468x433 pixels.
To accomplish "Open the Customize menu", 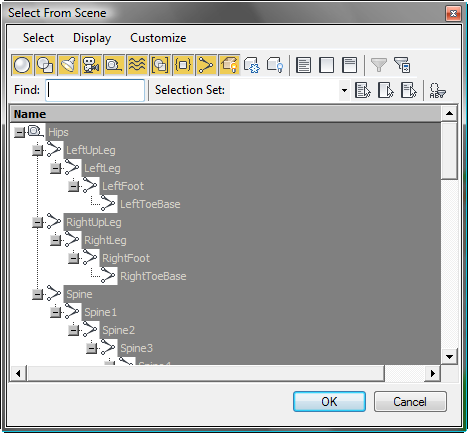I will pos(158,38).
